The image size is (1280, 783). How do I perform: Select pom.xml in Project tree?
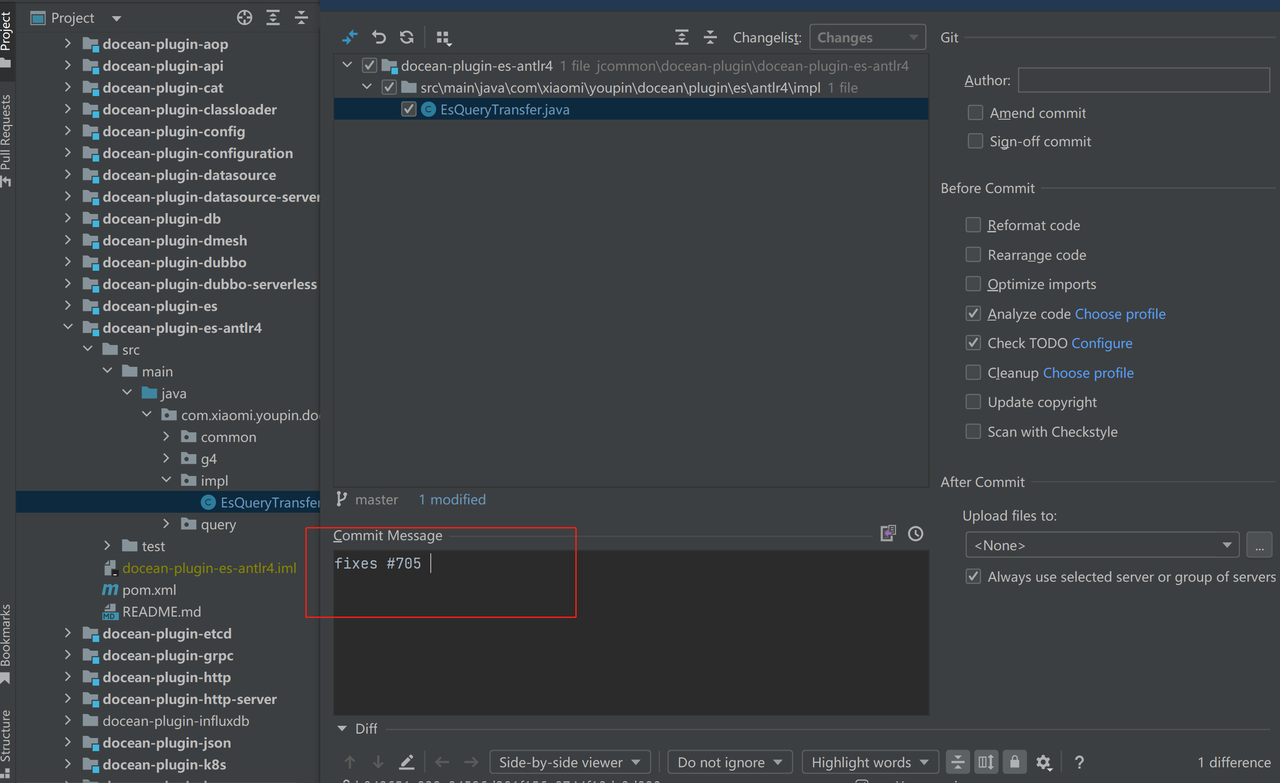click(149, 590)
